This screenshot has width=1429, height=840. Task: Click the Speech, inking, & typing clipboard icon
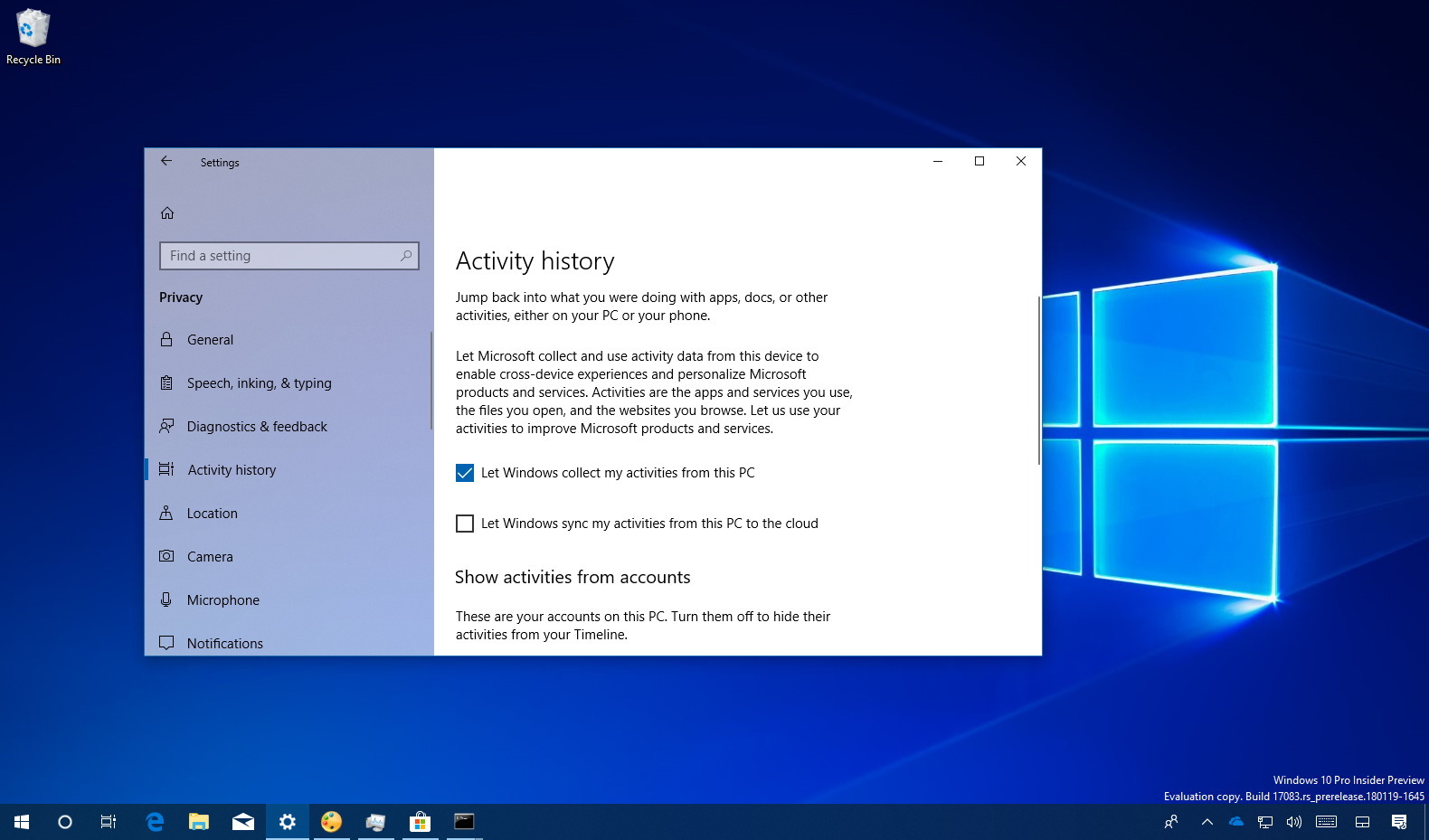tap(166, 383)
